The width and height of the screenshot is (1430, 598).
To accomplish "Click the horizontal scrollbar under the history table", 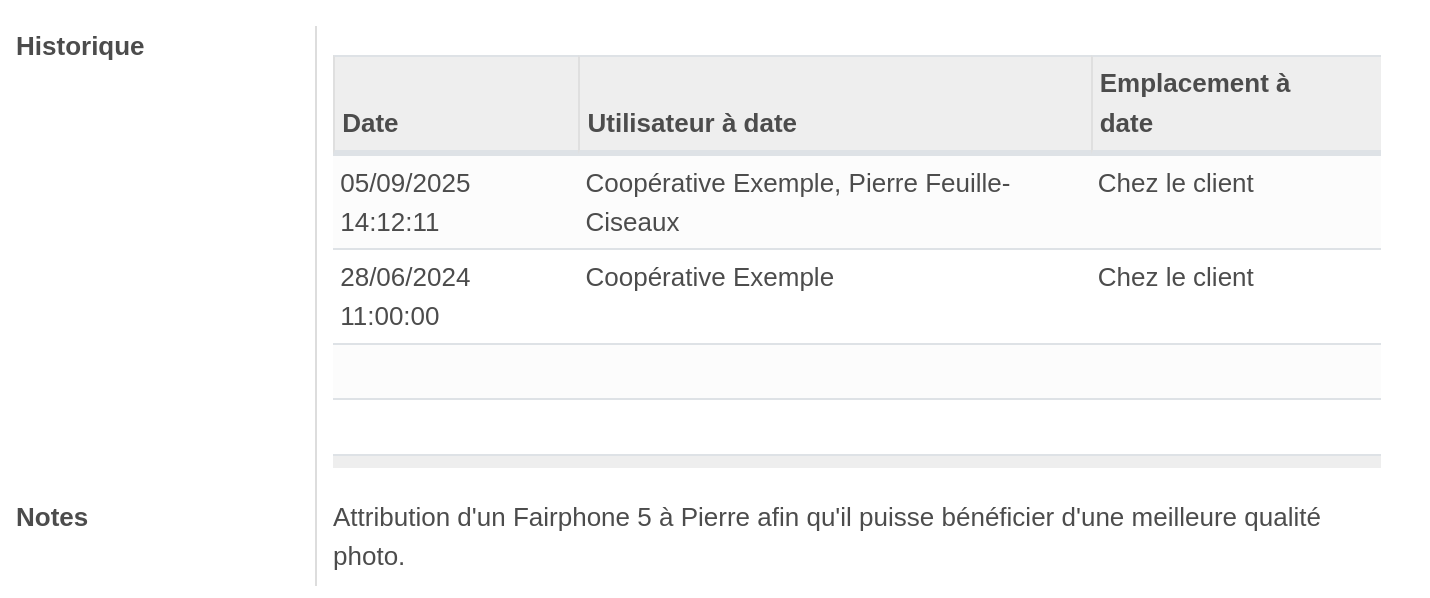I will (x=856, y=462).
